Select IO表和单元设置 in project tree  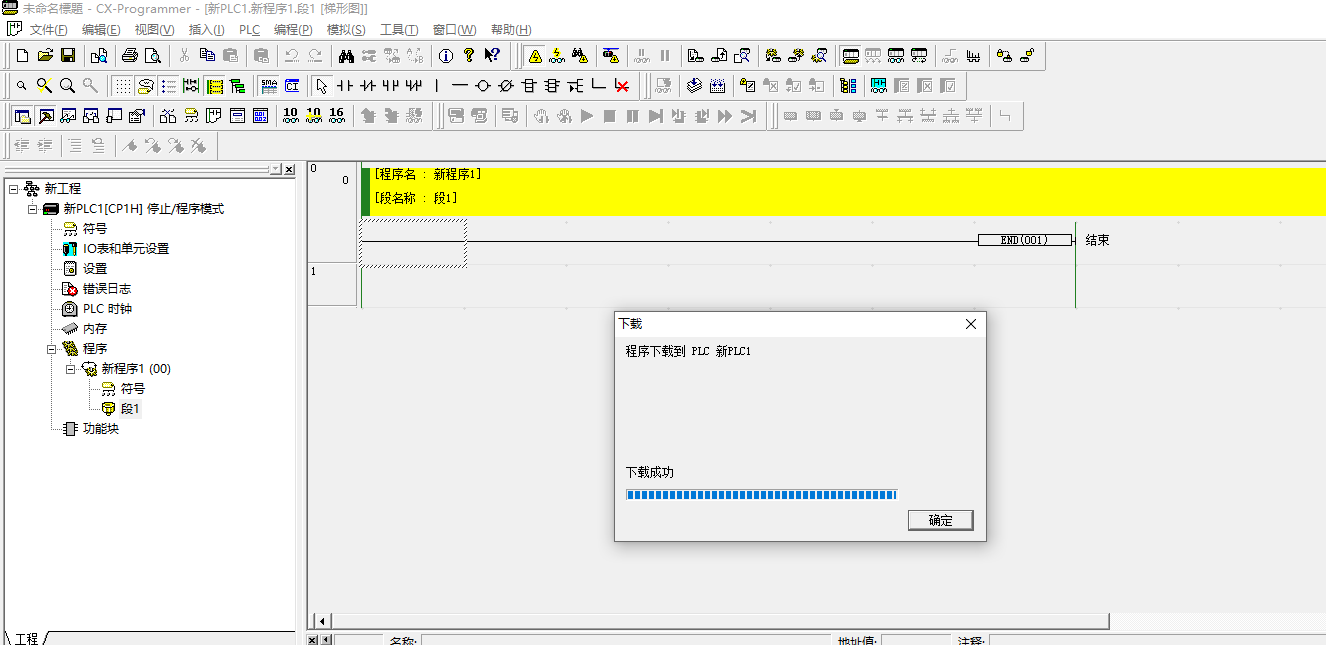coord(126,249)
